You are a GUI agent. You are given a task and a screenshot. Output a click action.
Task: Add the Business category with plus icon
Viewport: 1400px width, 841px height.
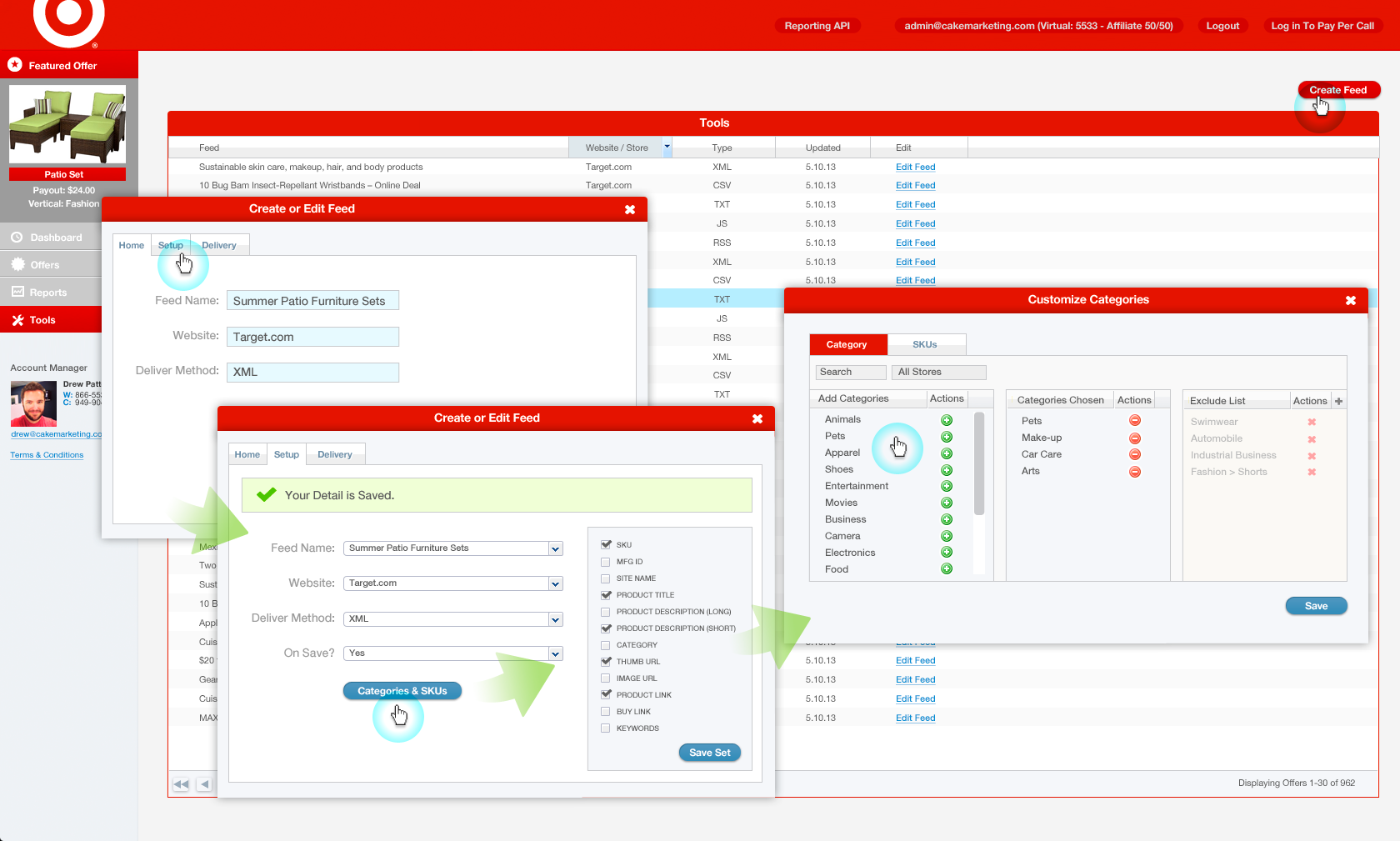(947, 519)
